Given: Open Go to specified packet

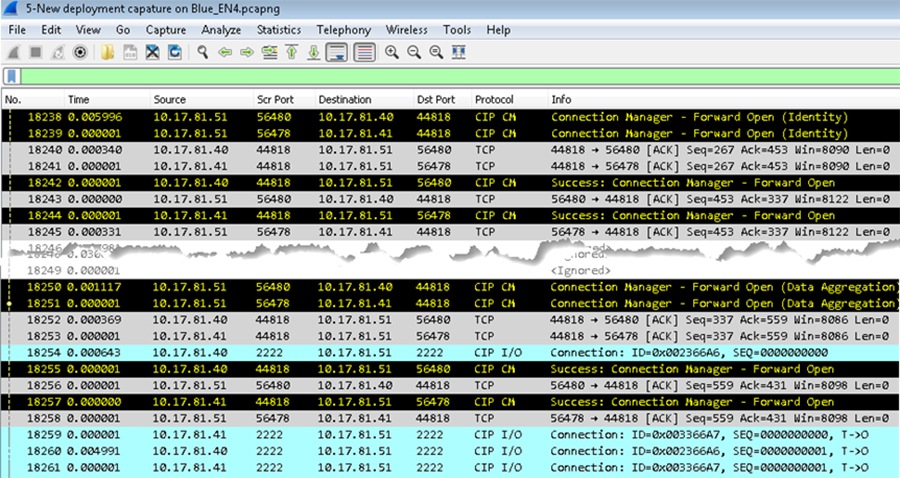Looking at the screenshot, I should tap(269, 53).
